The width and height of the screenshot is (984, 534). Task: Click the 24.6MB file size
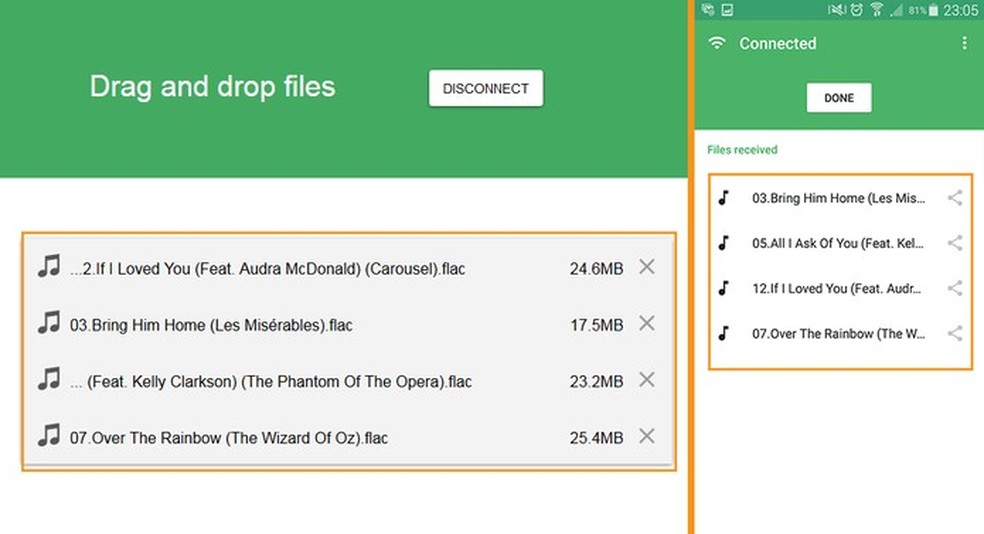(596, 269)
